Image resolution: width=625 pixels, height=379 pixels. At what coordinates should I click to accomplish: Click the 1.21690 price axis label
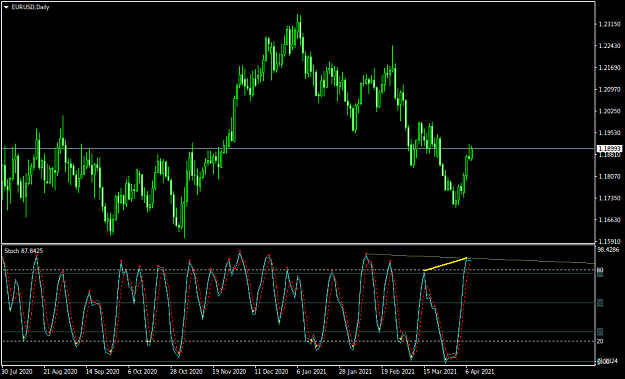(610, 68)
